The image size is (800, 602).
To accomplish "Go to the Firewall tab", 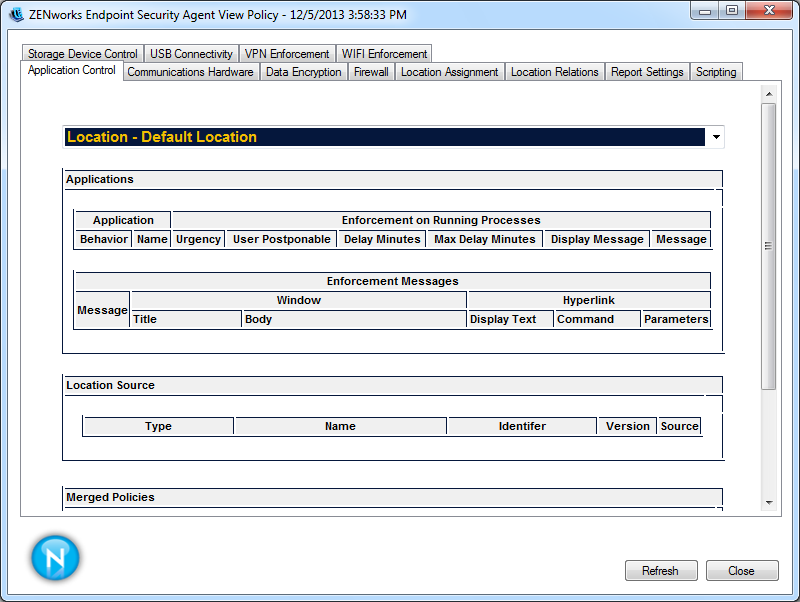I will coord(371,72).
